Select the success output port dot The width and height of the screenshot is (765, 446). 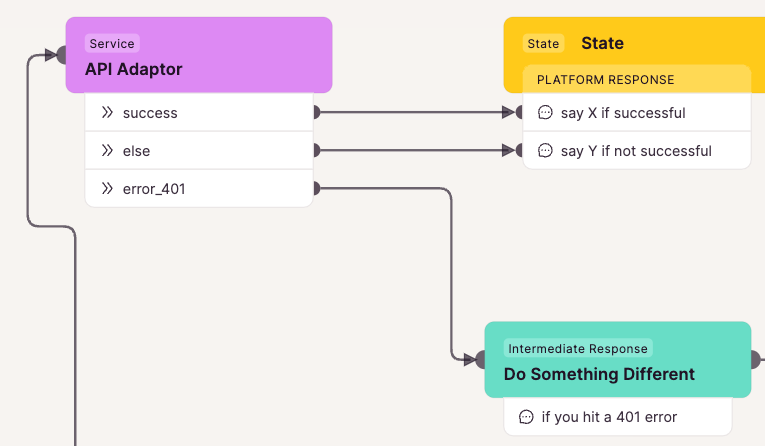click(317, 112)
